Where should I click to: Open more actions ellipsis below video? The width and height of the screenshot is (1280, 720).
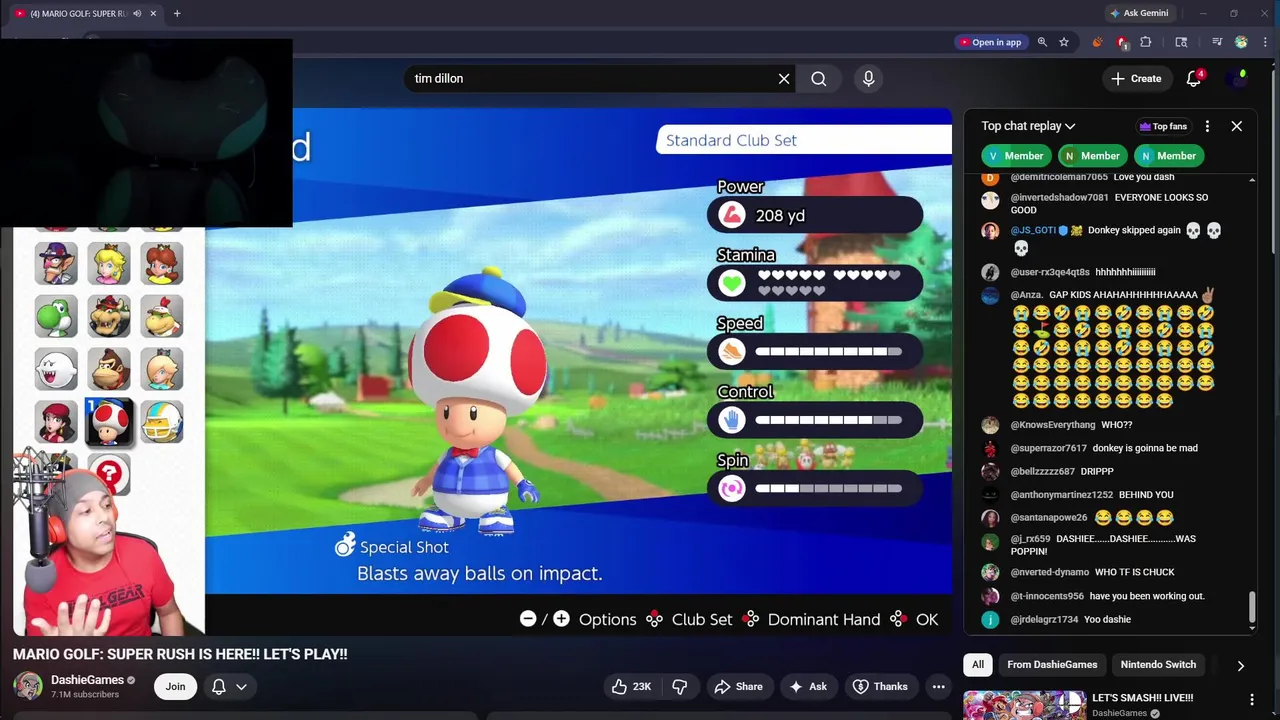pyautogui.click(x=938, y=686)
